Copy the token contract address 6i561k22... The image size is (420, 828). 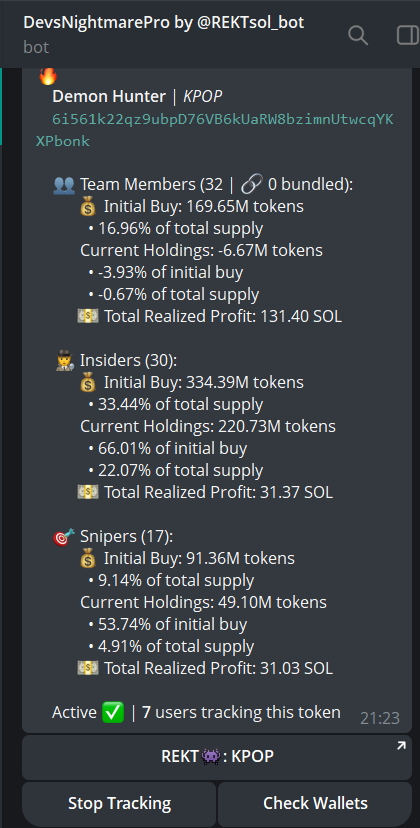tap(214, 130)
